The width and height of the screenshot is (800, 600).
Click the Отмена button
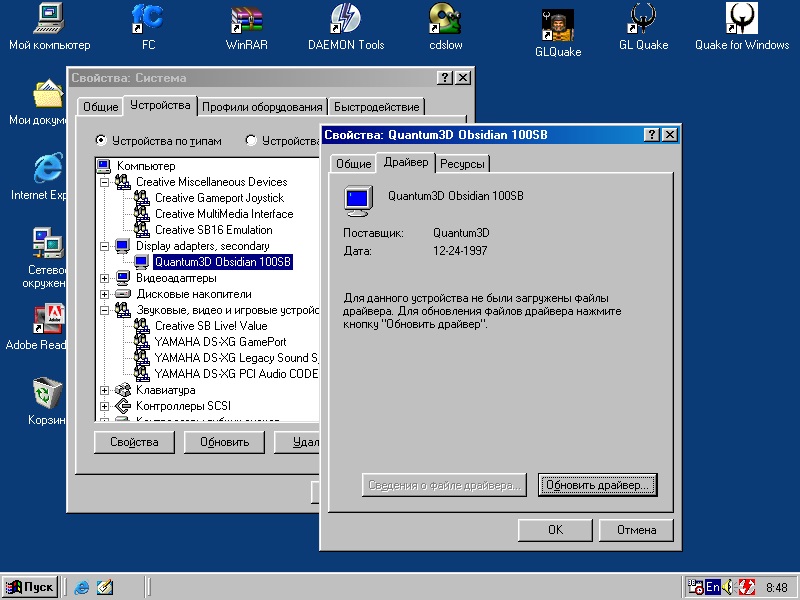click(x=636, y=530)
